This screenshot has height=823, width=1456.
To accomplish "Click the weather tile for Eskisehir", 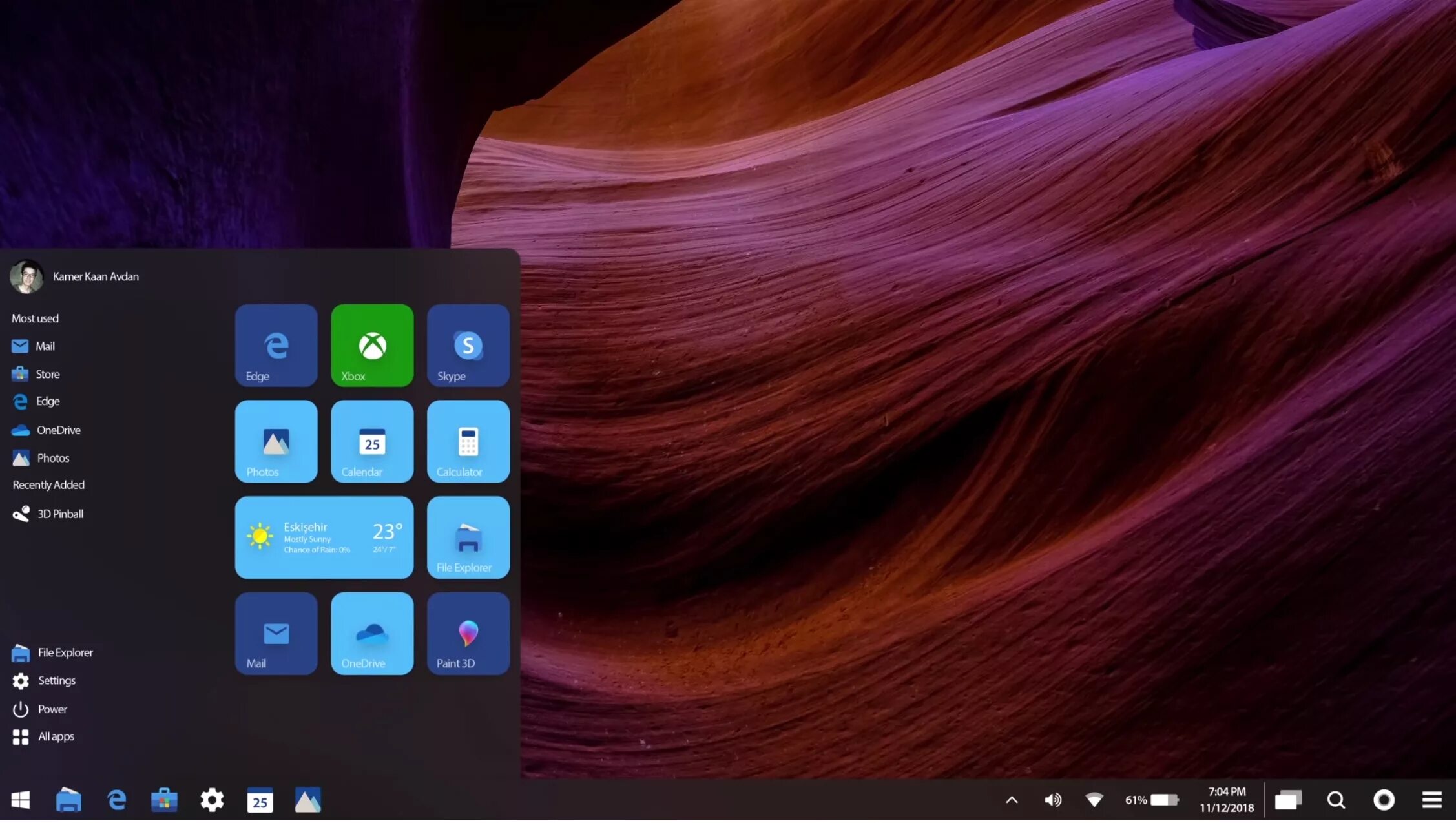I will (x=325, y=537).
